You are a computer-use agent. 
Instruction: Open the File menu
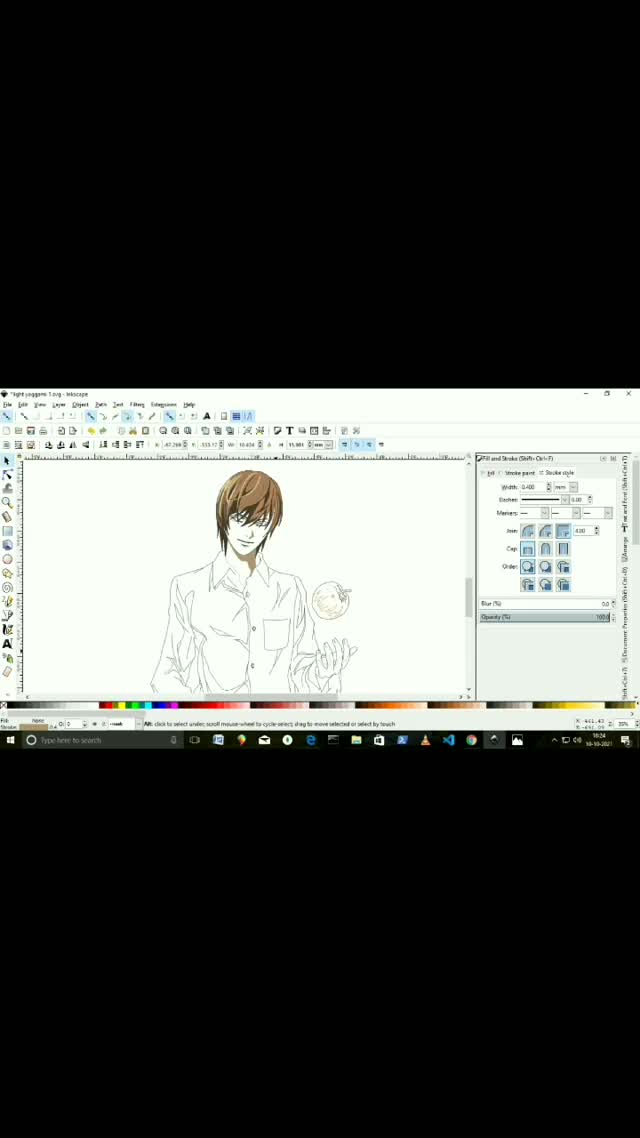7,404
